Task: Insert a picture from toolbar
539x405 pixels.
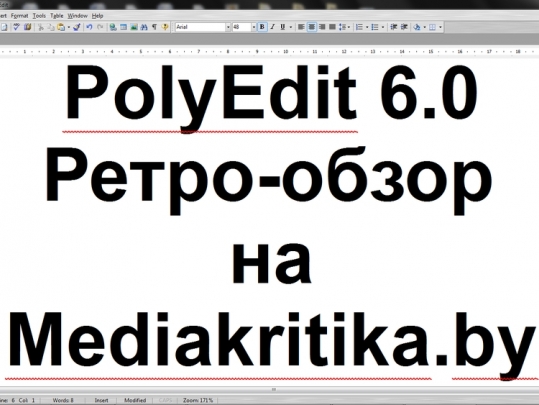Action: (134, 27)
